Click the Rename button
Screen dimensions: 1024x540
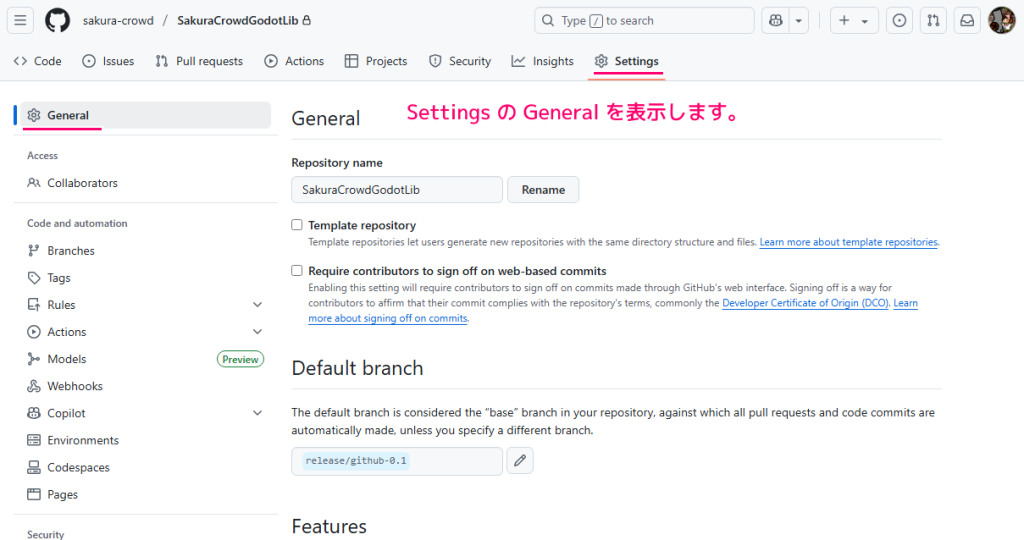click(x=543, y=190)
